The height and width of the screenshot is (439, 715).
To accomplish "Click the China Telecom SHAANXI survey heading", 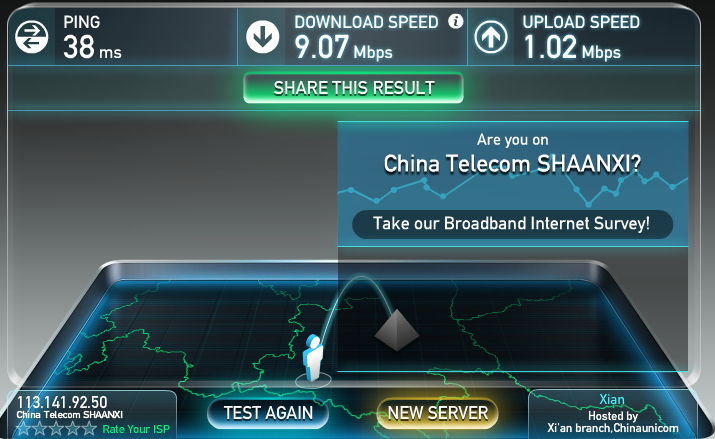I will [512, 164].
